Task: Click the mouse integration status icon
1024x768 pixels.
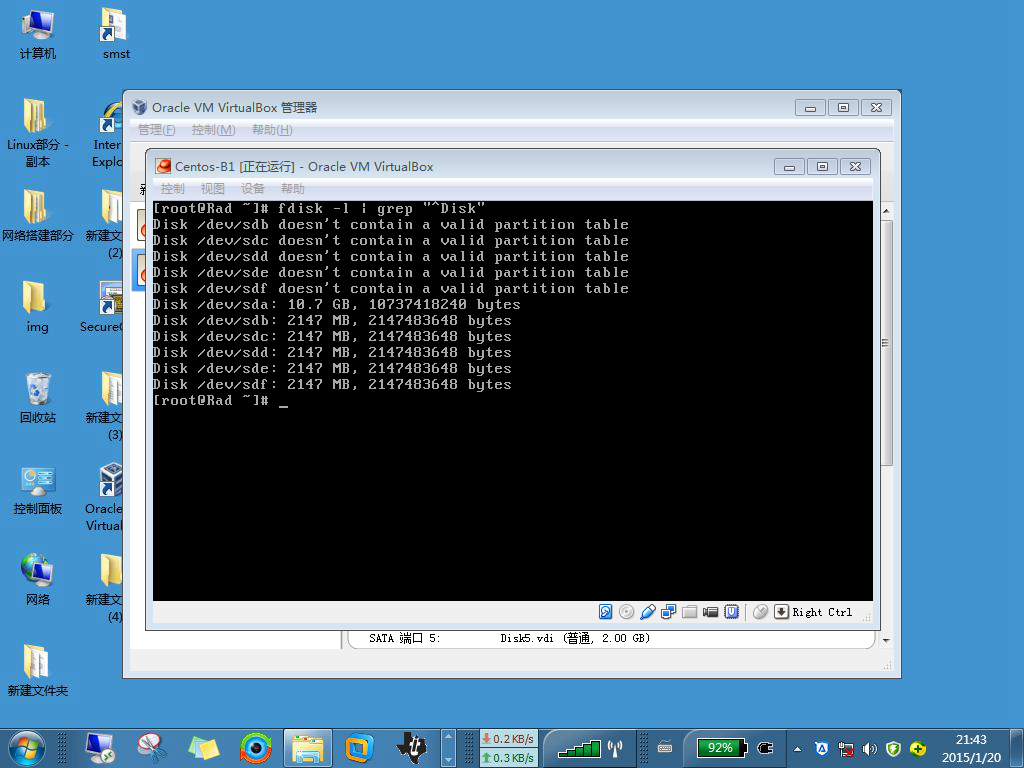Action: tap(760, 612)
